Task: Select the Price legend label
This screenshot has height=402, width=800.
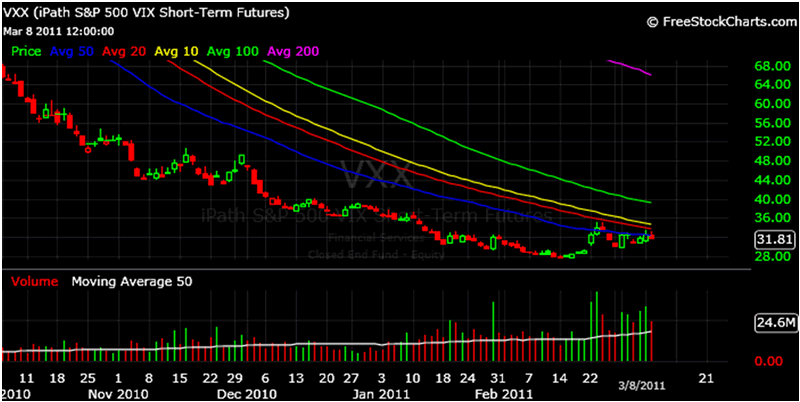Action: click(x=27, y=51)
